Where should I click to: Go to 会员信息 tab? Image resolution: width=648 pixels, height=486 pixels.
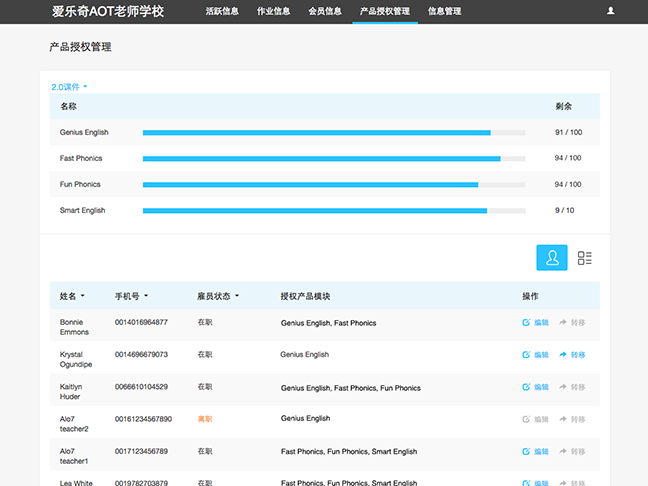click(325, 11)
